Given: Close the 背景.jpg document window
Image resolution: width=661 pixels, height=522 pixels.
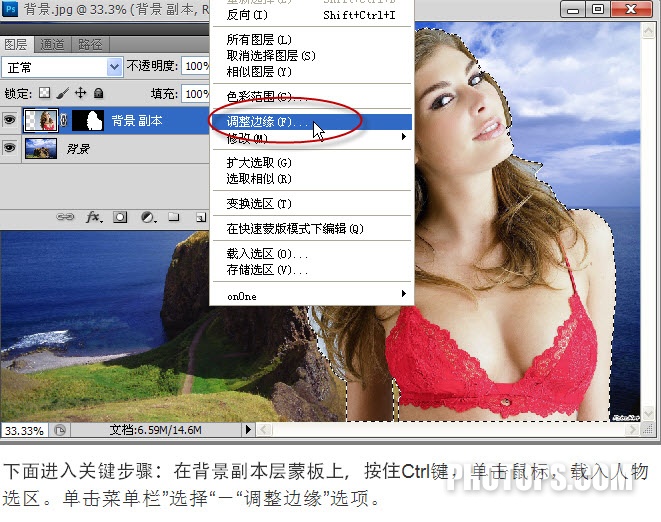Looking at the screenshot, I should point(631,9).
